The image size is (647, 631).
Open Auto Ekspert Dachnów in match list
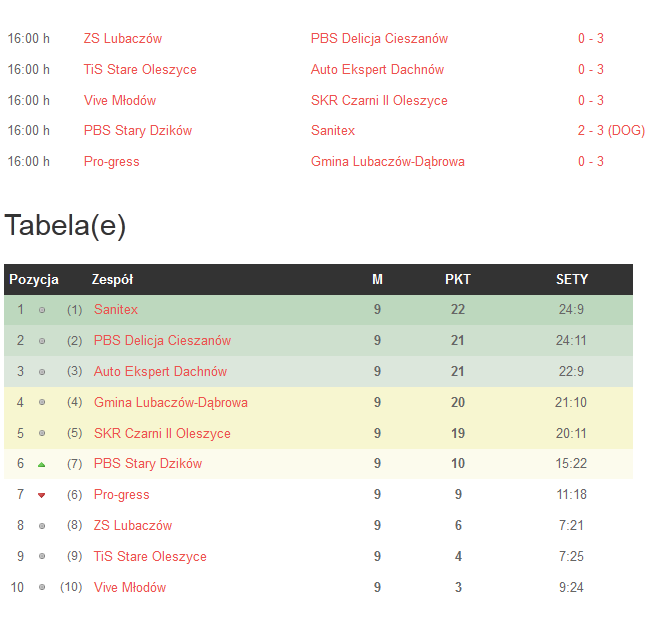[x=377, y=70]
